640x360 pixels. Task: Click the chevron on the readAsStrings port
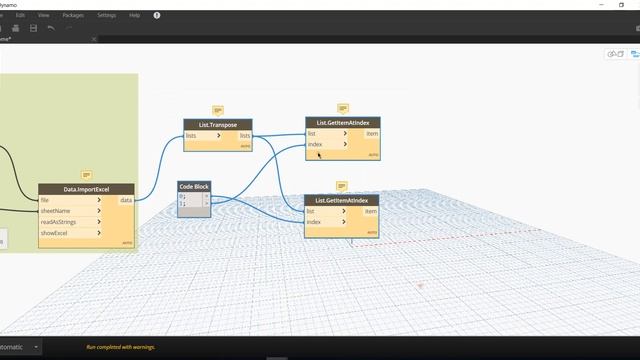[99, 222]
